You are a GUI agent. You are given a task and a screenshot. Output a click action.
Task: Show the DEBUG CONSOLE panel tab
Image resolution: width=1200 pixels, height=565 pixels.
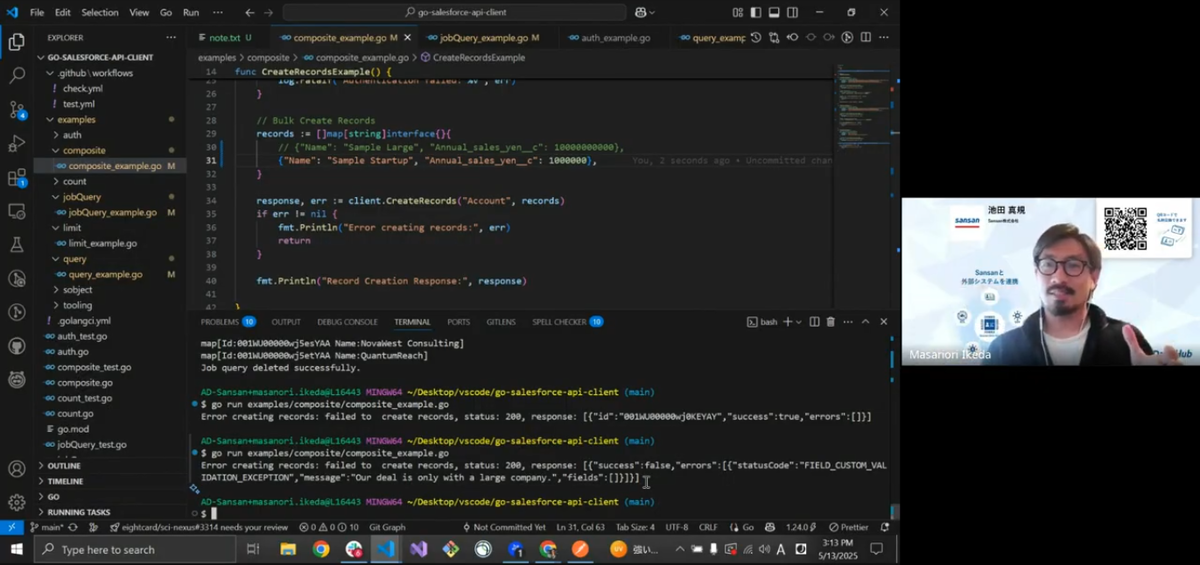pyautogui.click(x=347, y=322)
